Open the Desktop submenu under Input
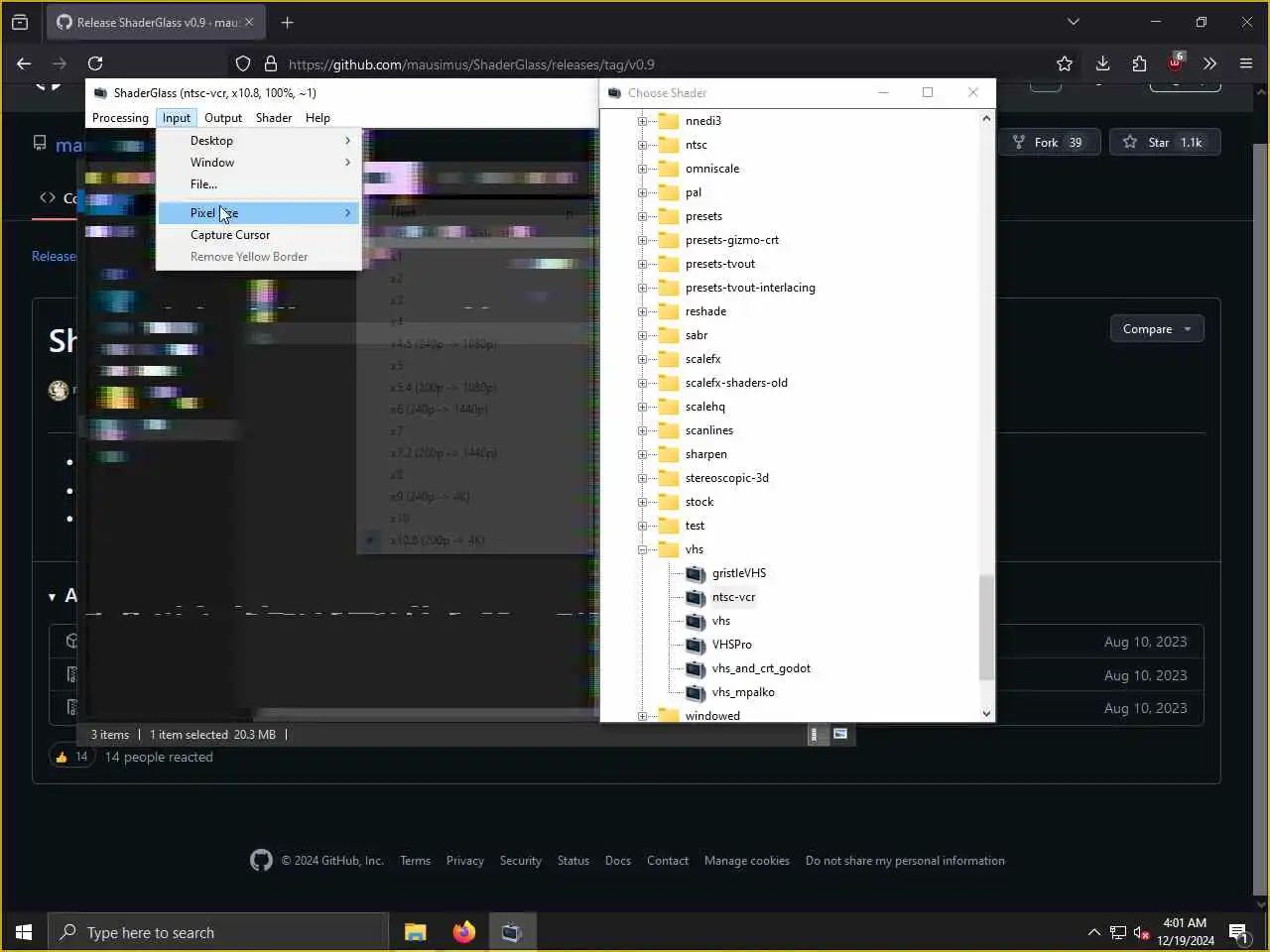The image size is (1270, 952). (x=259, y=141)
